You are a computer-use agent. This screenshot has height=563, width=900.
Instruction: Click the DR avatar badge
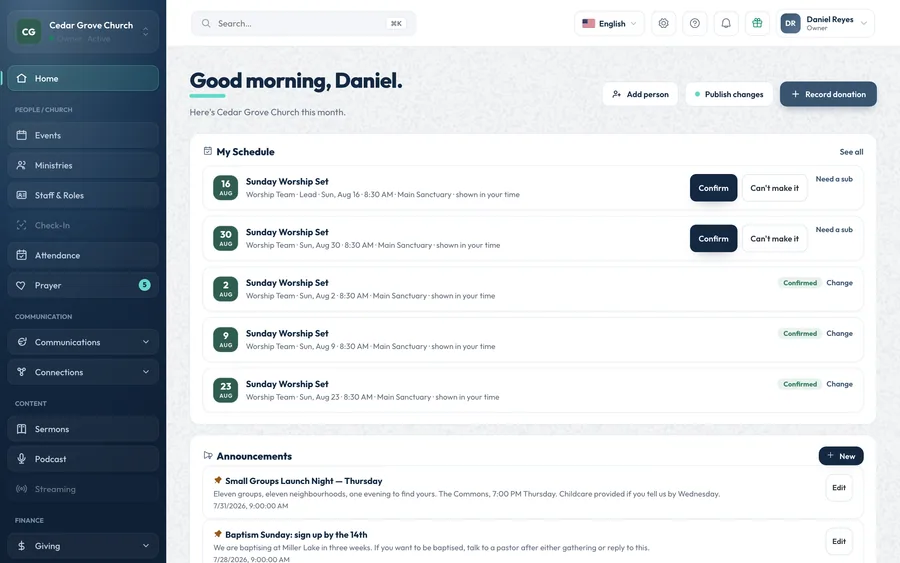(x=790, y=24)
